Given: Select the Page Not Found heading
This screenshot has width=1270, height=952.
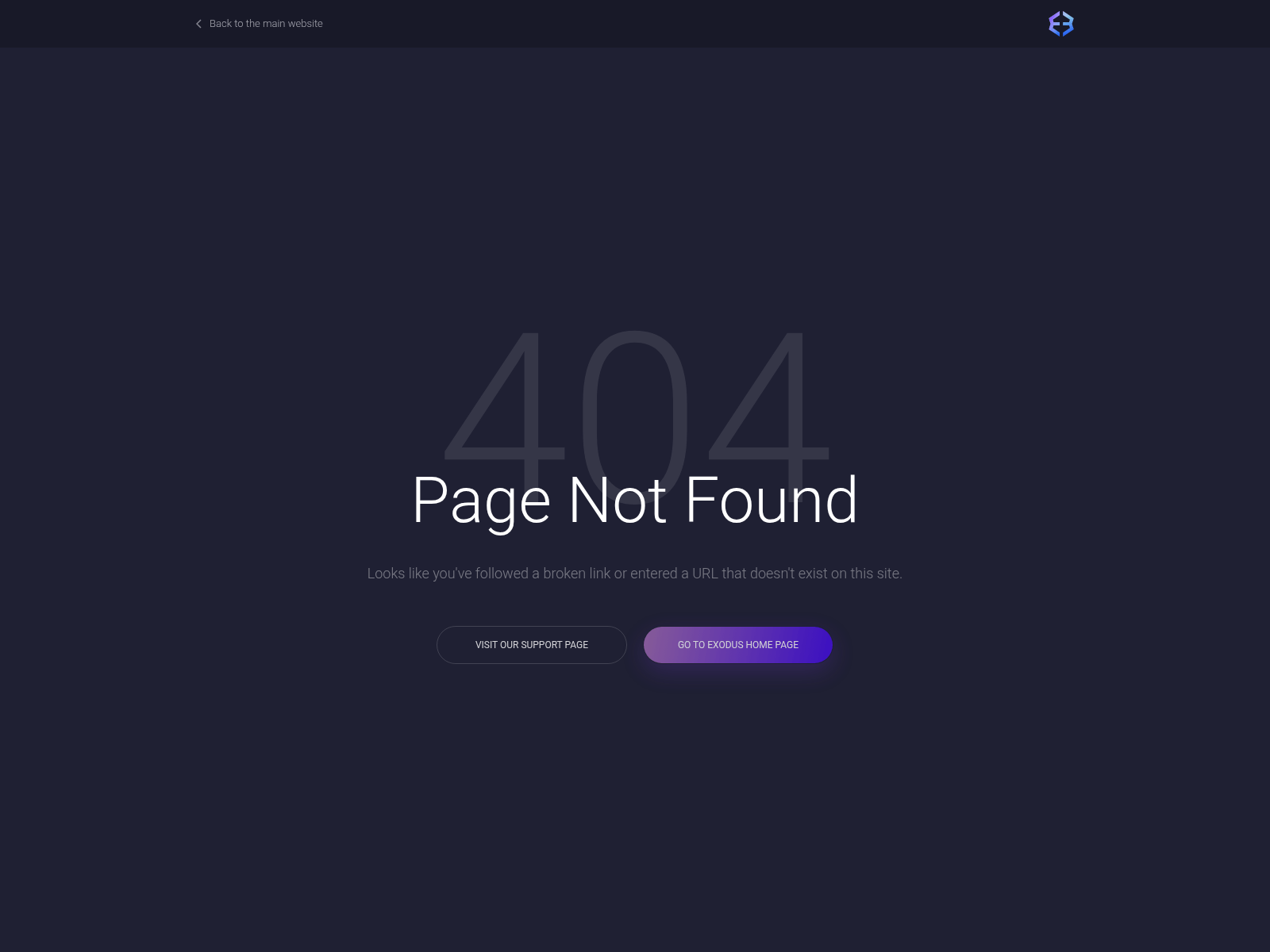Looking at the screenshot, I should pyautogui.click(x=635, y=501).
